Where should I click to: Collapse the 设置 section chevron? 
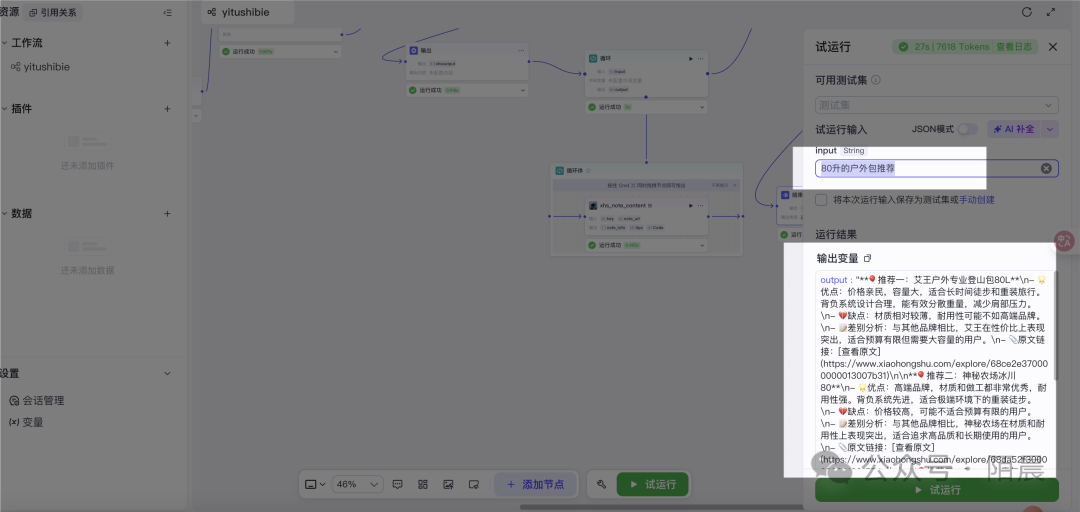167,373
